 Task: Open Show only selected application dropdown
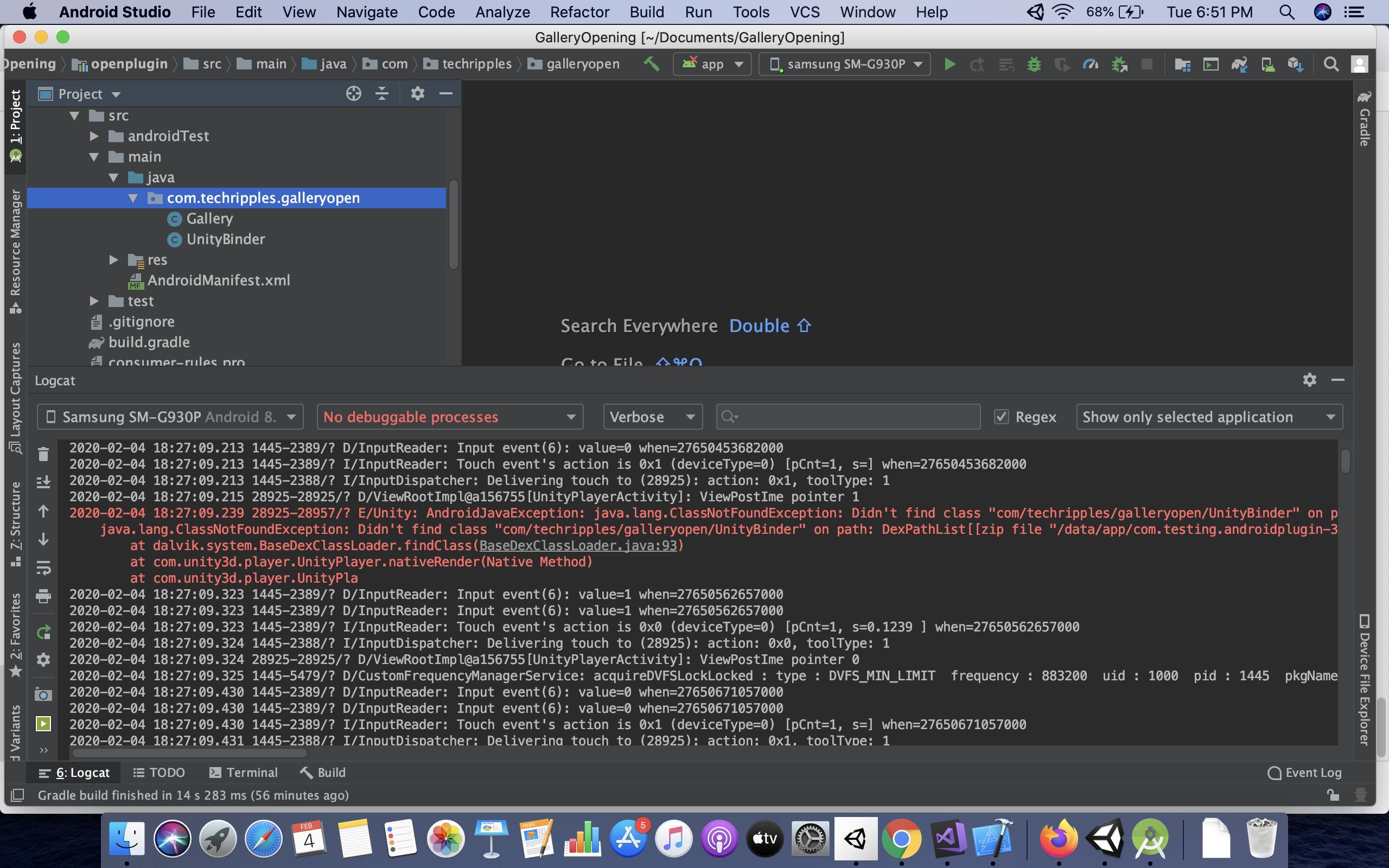click(x=1209, y=417)
